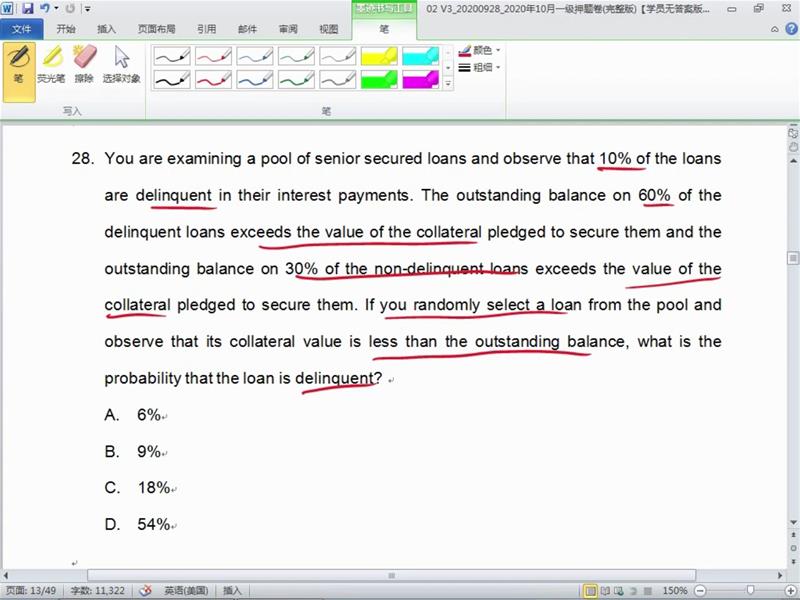This screenshot has height=600, width=800.
Task: Open the 粗细 pen thickness dropdown
Action: pyautogui.click(x=479, y=67)
